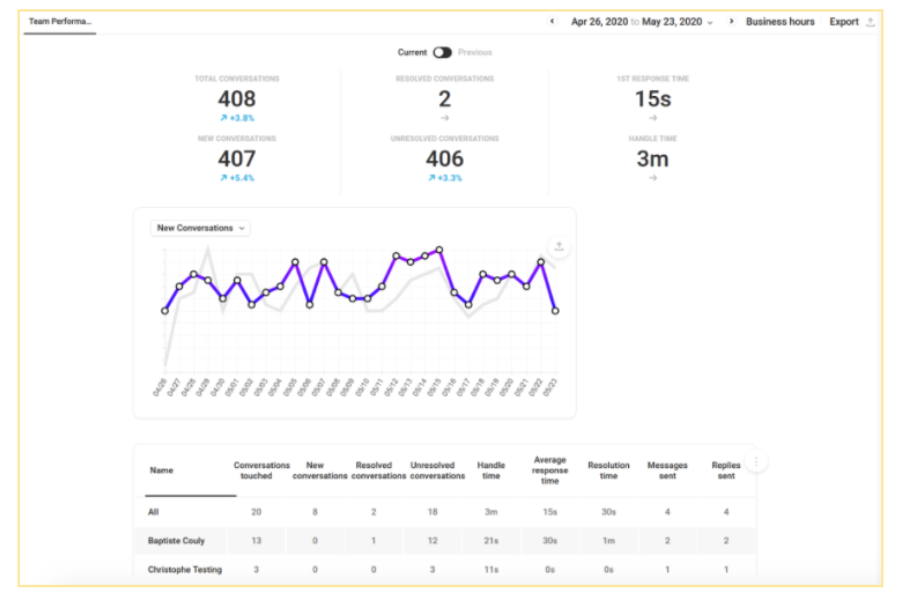Click Unresolved Conversations value 406

click(445, 158)
